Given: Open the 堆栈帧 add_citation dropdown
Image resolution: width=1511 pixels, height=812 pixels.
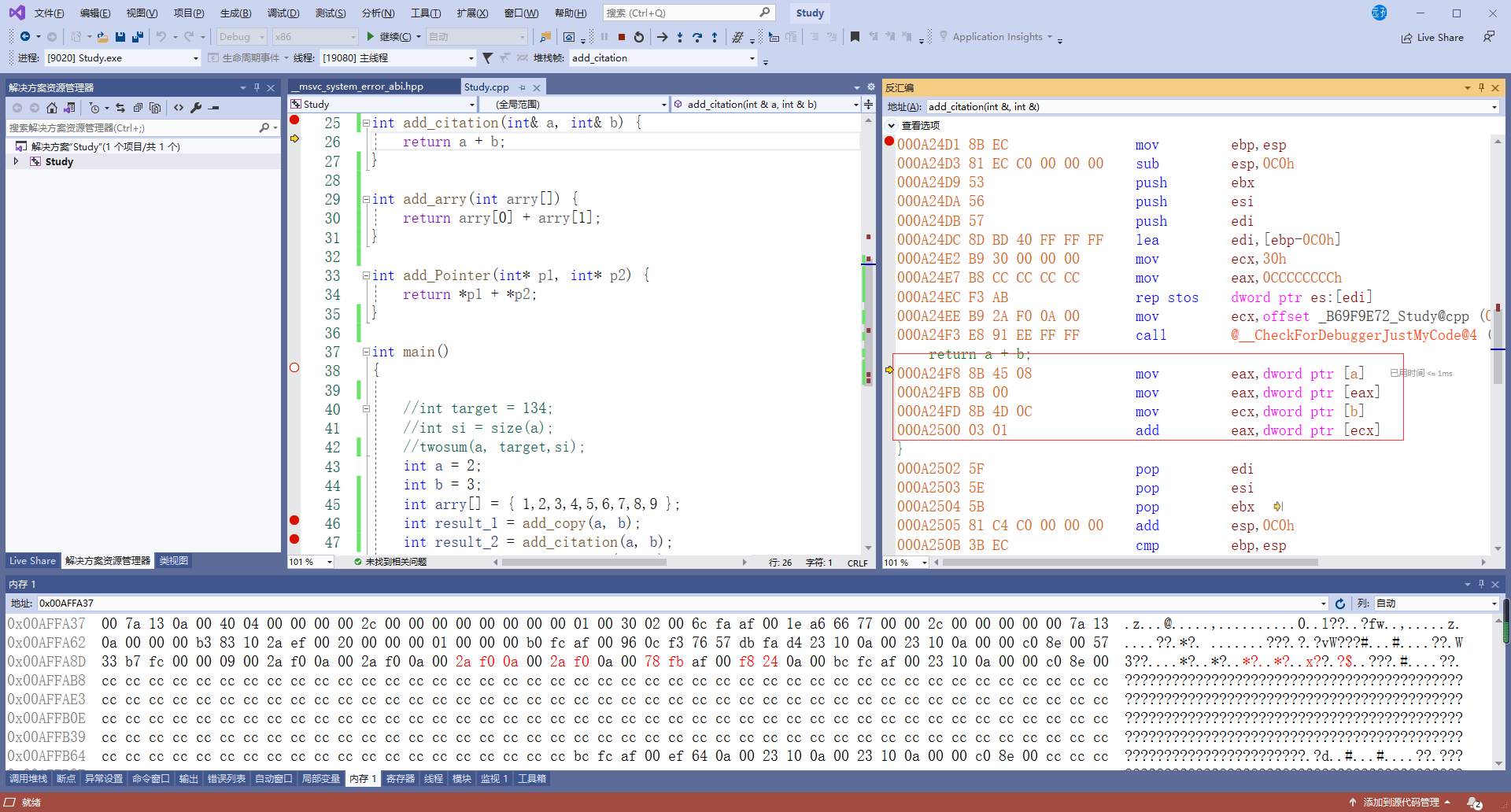Looking at the screenshot, I should [752, 58].
